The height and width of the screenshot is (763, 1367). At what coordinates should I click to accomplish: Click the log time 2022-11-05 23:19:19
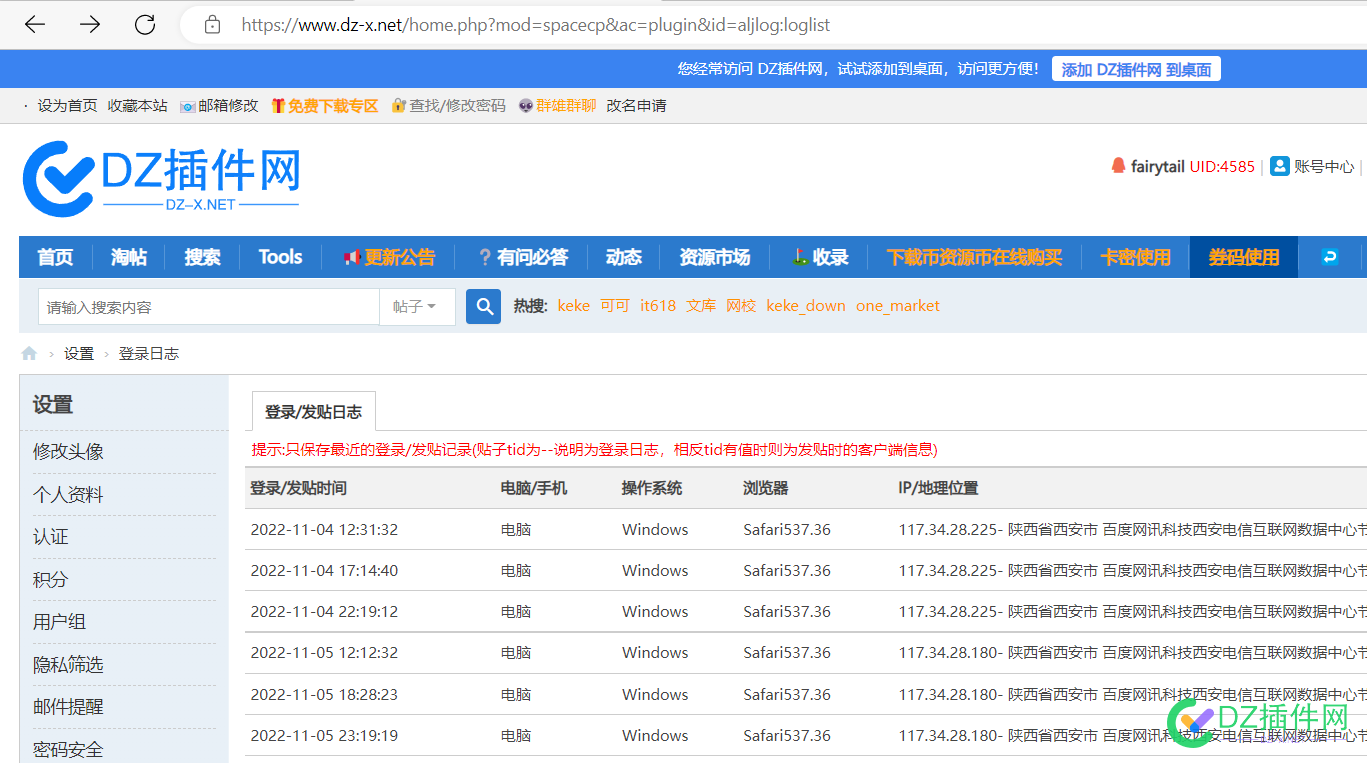[324, 735]
